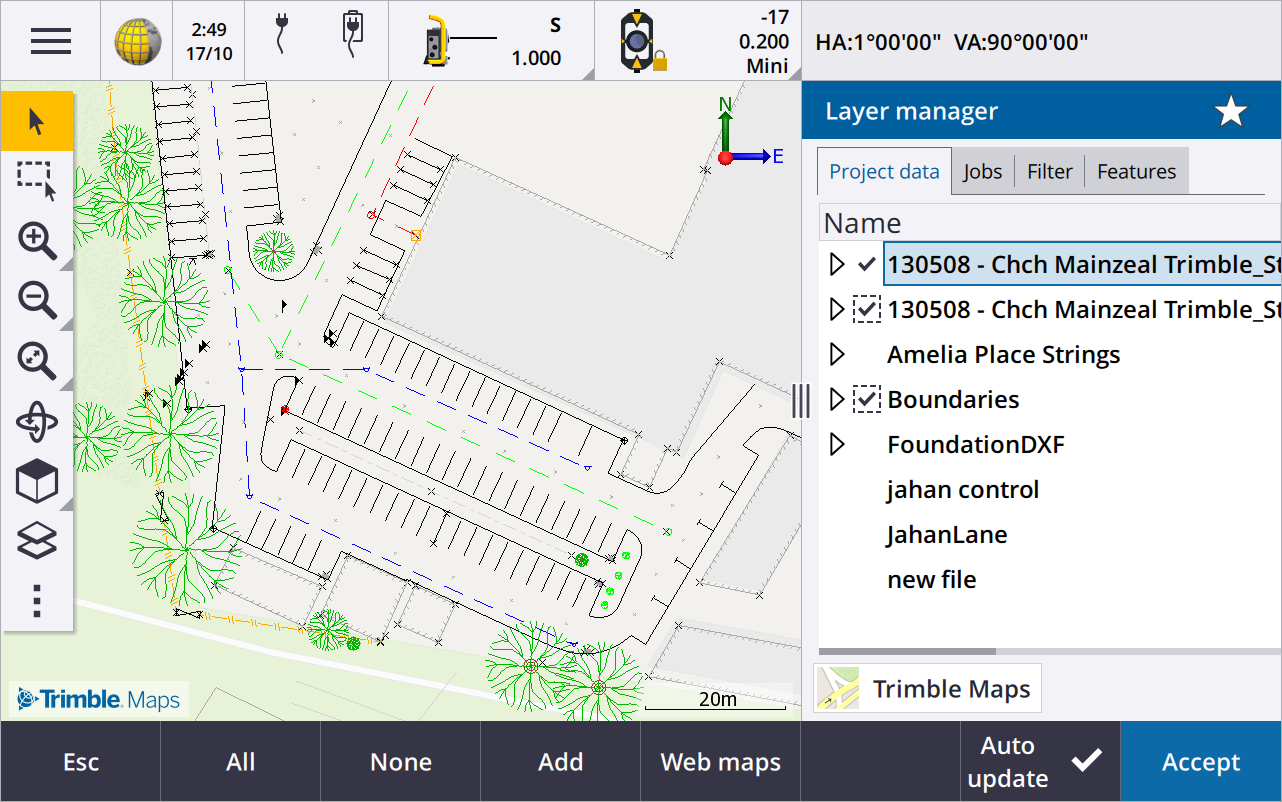Screen dimensions: 1282x802
Task: Activate the rectangle select tool
Action: click(x=37, y=181)
